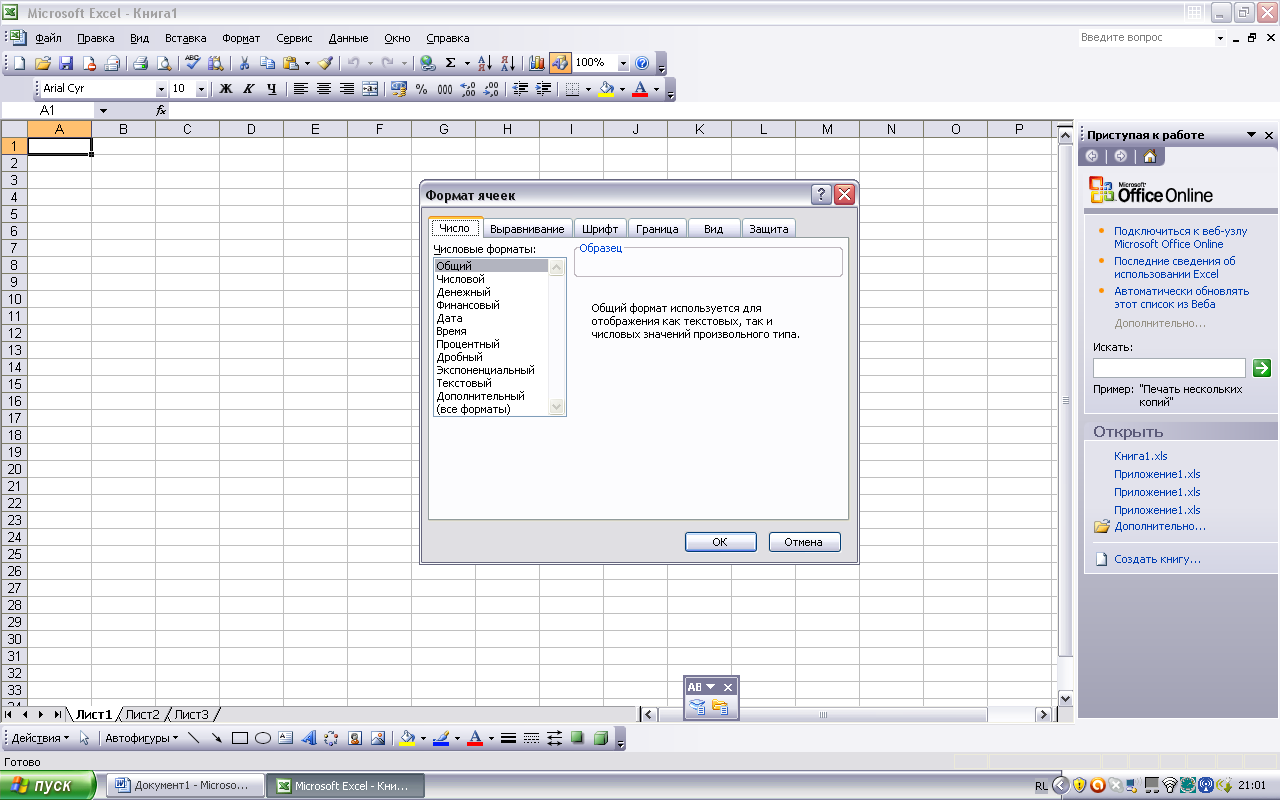The image size is (1280, 800).
Task: Insert hyperlink using the globe icon
Action: point(428,63)
